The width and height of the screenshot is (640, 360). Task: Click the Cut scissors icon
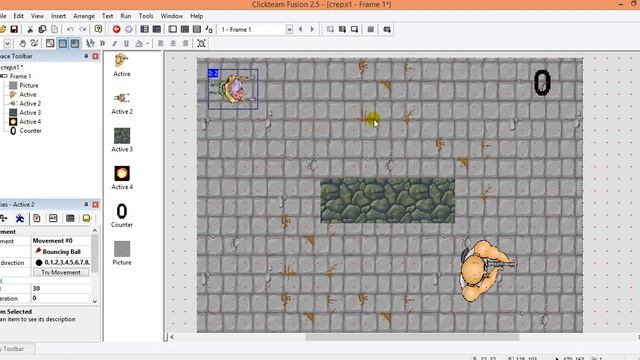coord(30,29)
